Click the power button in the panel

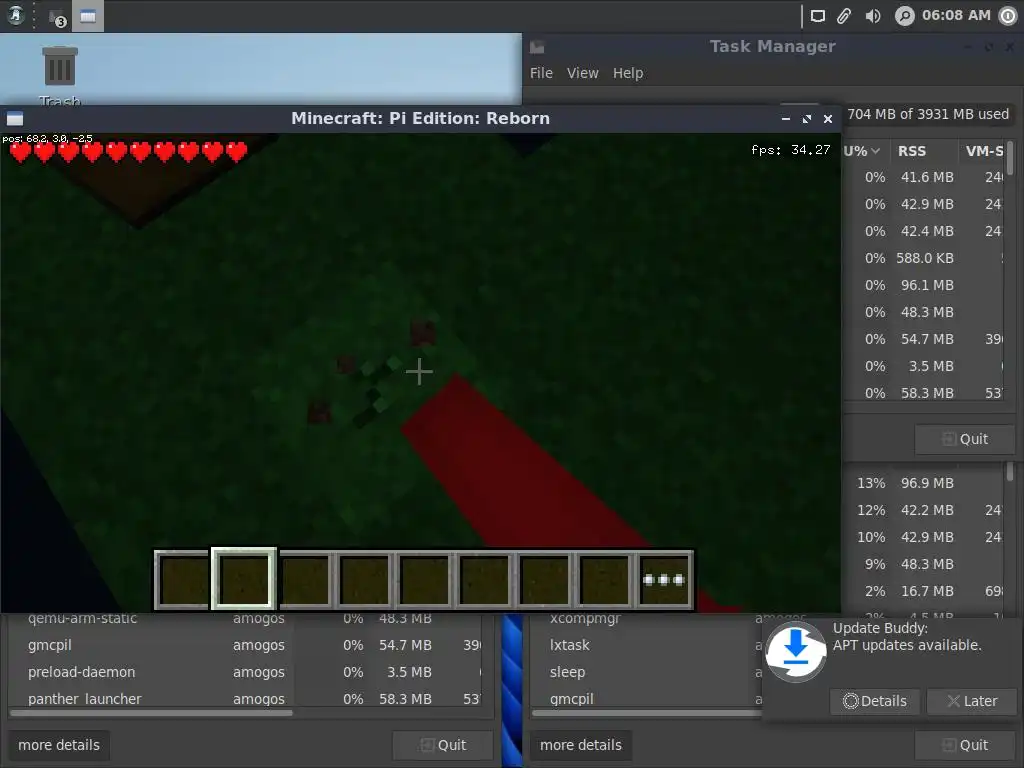[x=1008, y=16]
